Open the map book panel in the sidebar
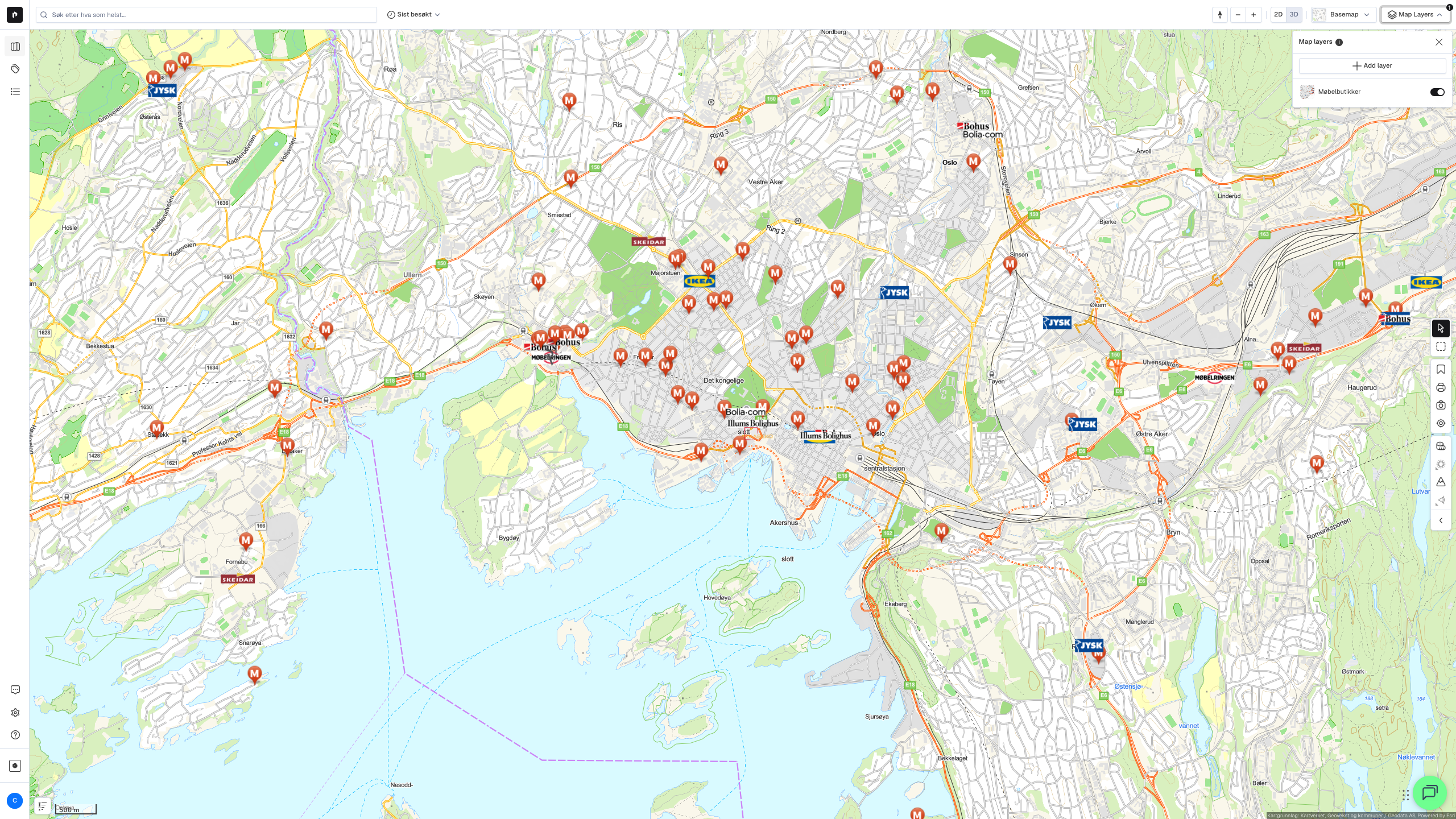The image size is (1456, 819). tap(15, 47)
